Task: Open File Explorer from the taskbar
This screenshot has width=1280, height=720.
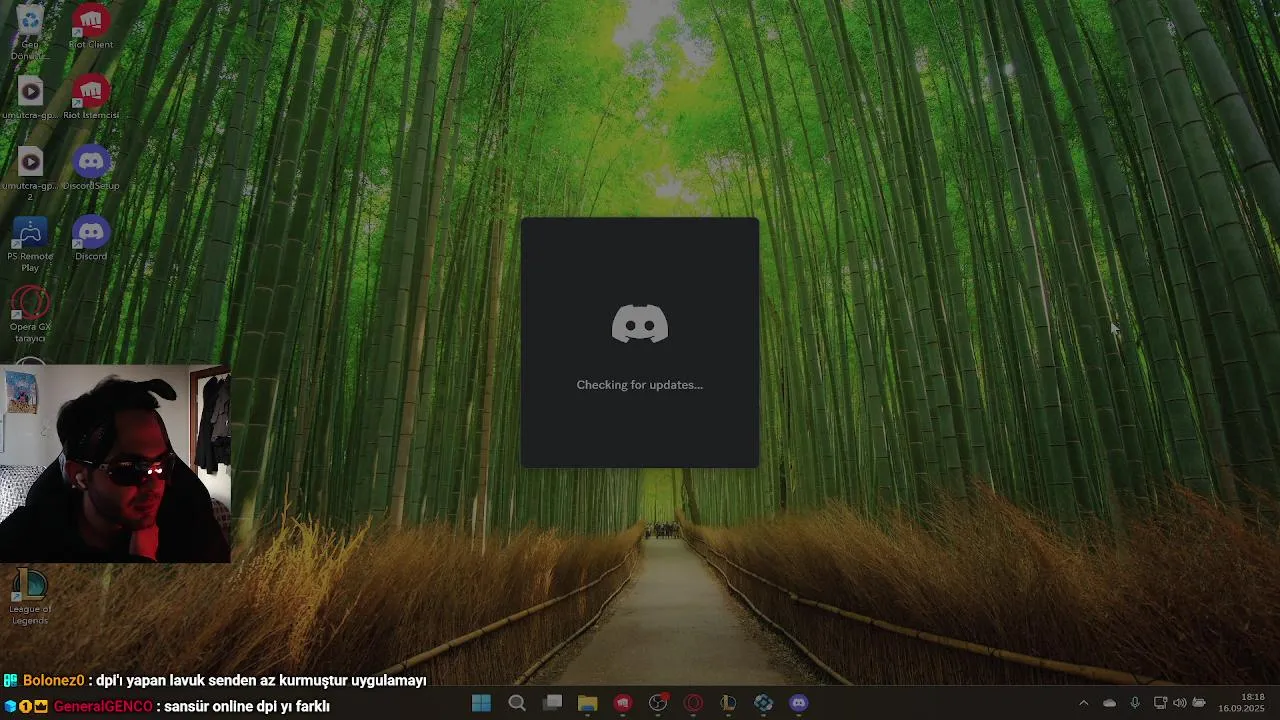Action: (x=587, y=703)
